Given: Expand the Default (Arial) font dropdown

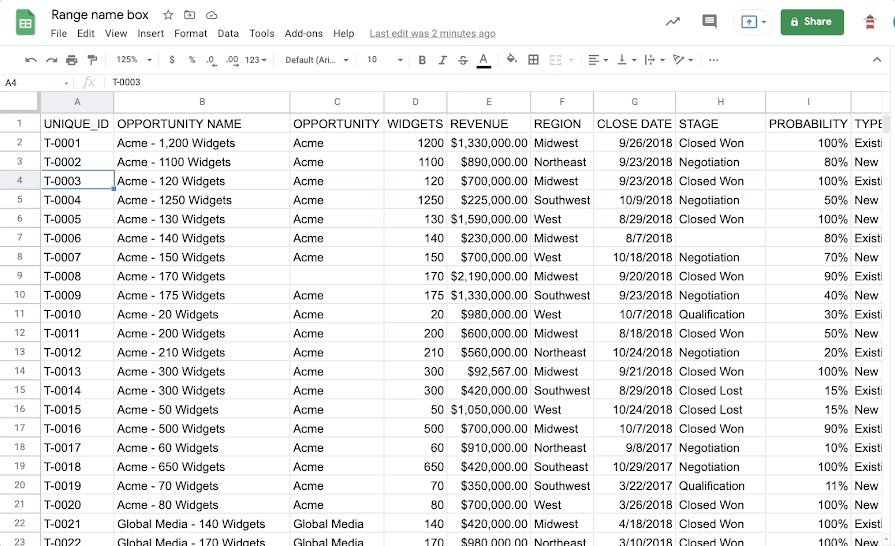Looking at the screenshot, I should coord(317,59).
